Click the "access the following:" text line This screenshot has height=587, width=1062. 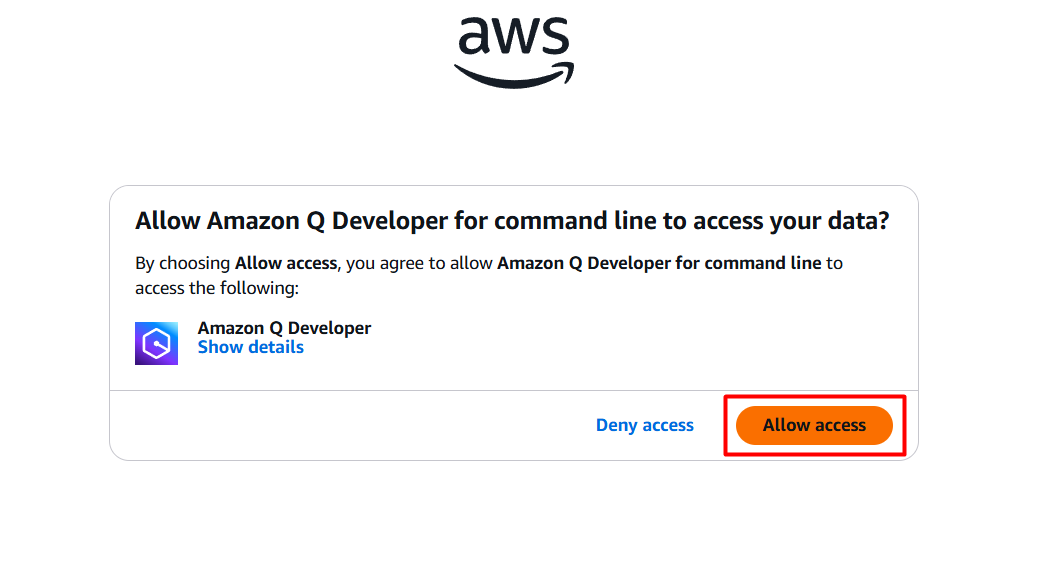(217, 288)
